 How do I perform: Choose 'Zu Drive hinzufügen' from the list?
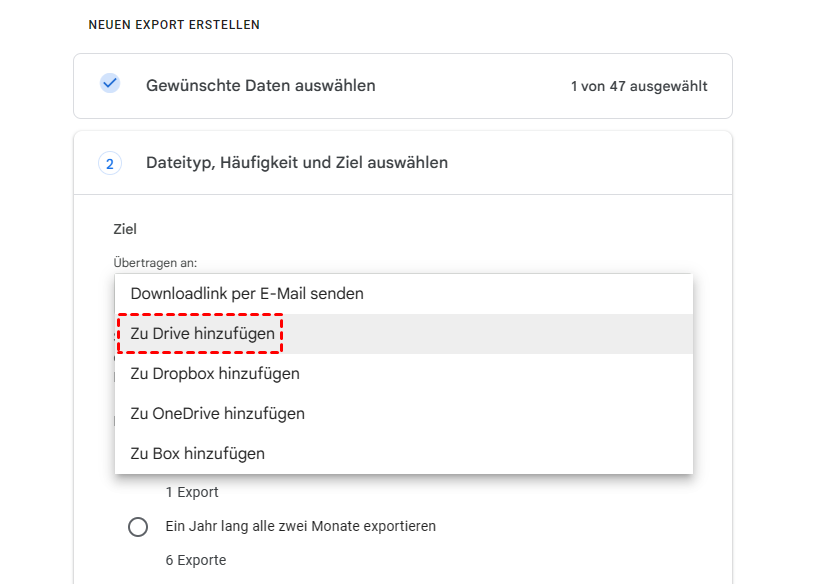pyautogui.click(x=203, y=334)
